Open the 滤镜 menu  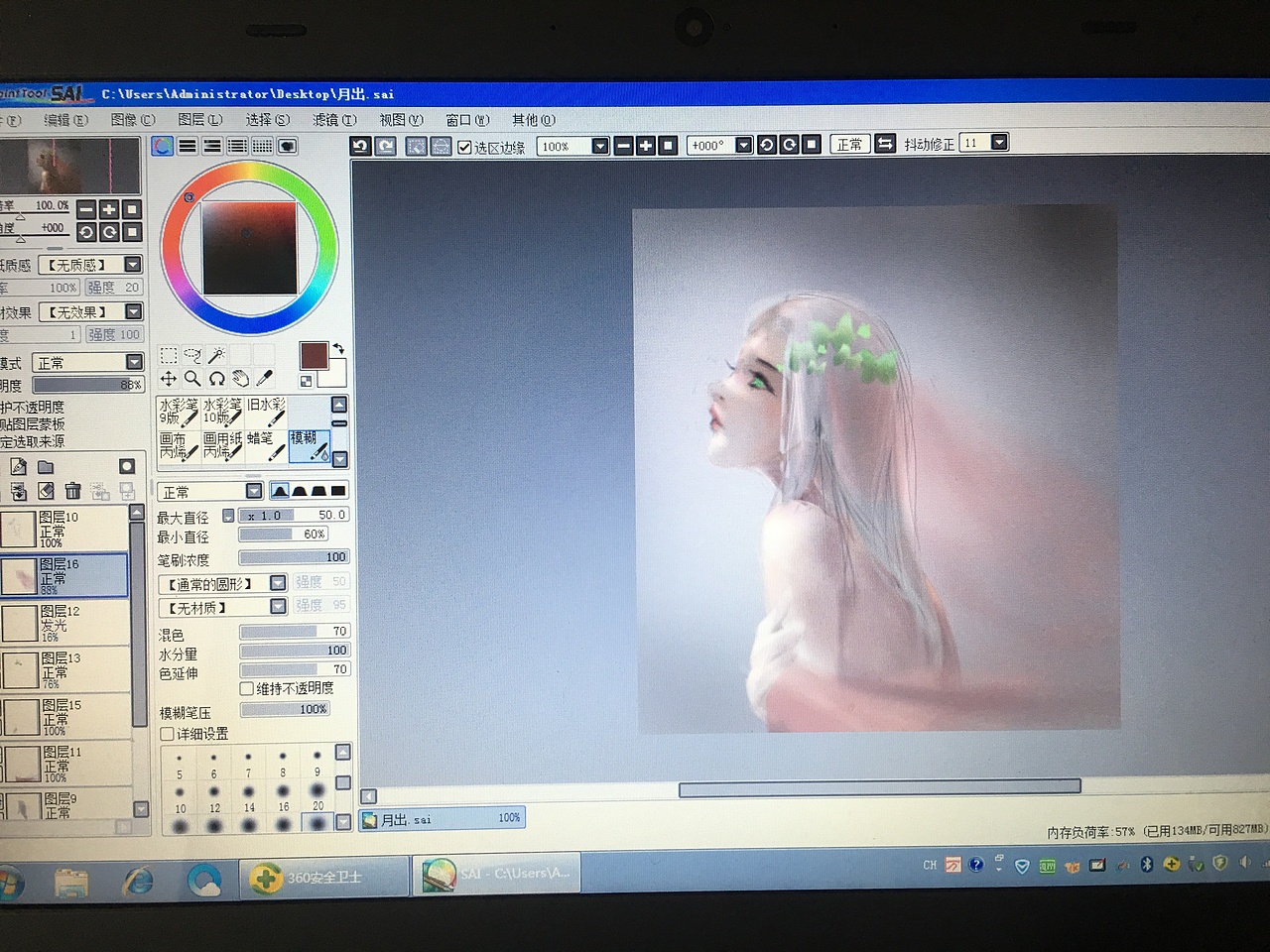point(334,120)
